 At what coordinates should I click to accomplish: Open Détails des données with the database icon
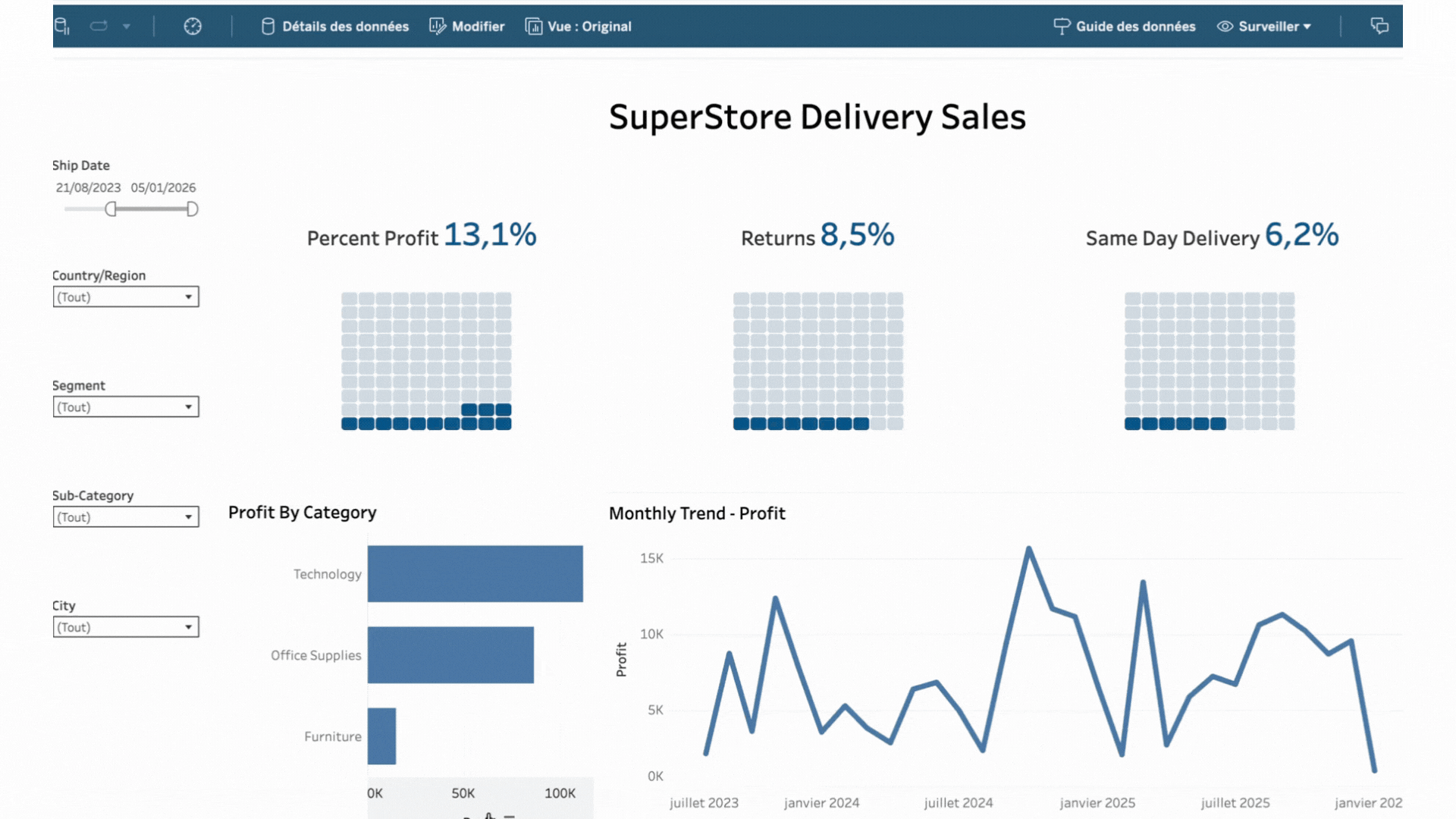pos(268,26)
